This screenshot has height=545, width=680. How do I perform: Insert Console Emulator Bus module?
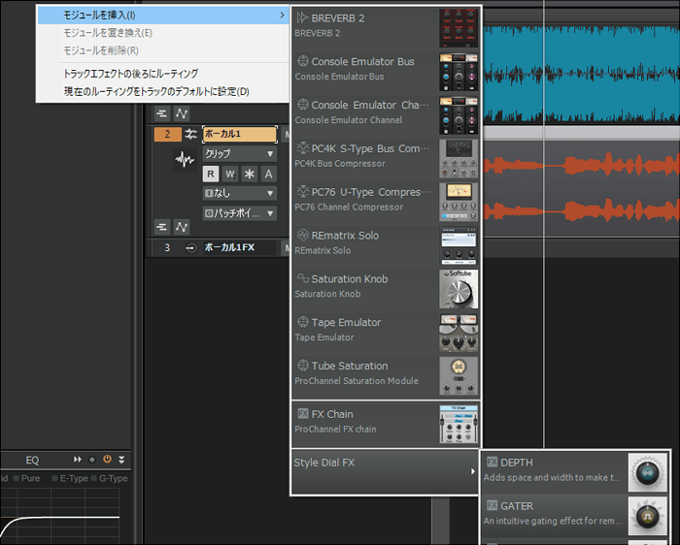point(386,72)
